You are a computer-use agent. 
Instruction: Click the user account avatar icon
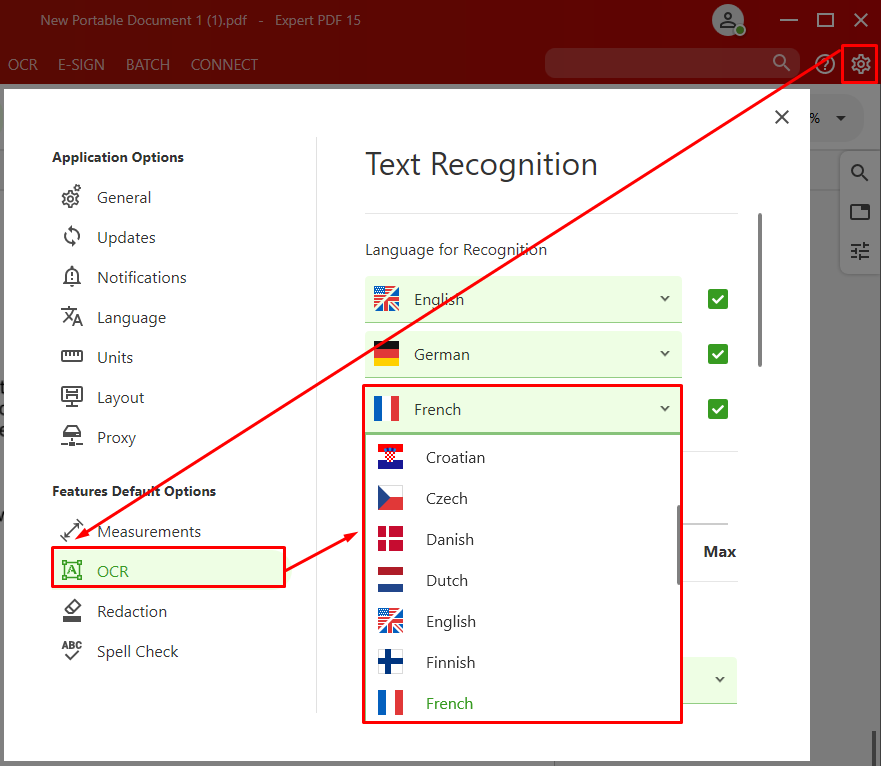728,20
